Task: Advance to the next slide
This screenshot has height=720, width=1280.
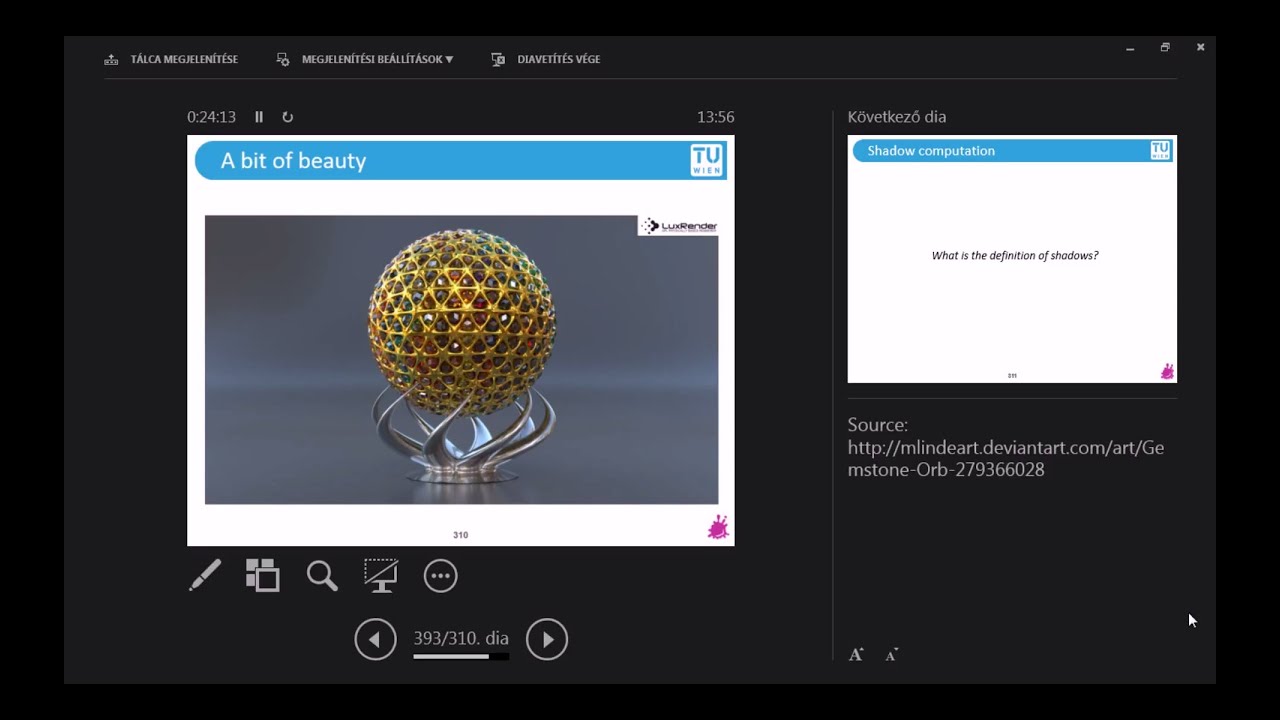Action: [x=547, y=639]
